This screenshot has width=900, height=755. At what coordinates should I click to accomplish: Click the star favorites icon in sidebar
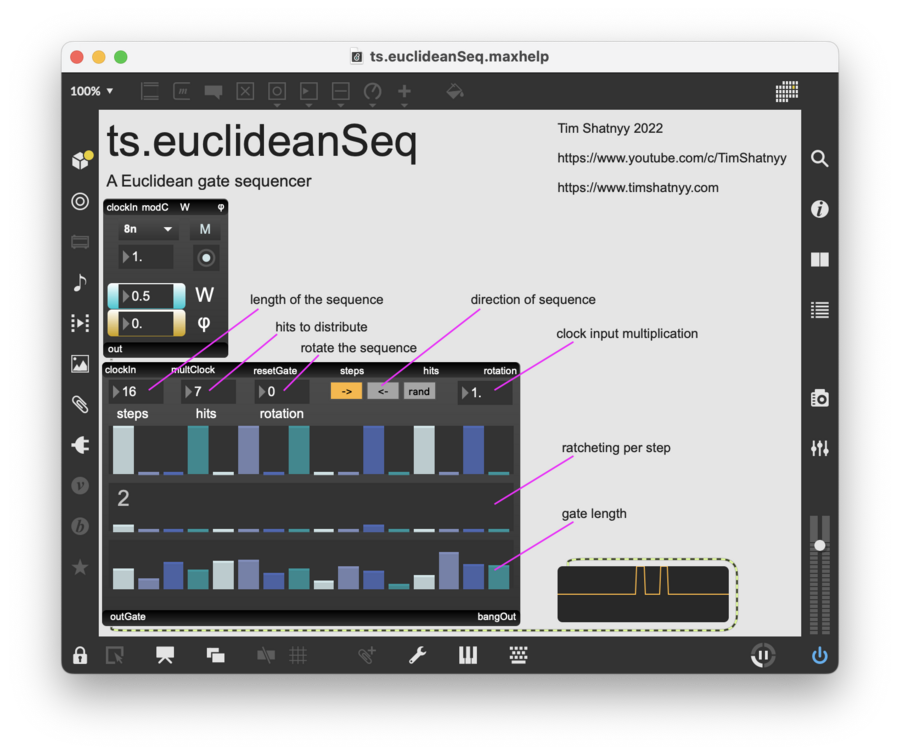(80, 567)
